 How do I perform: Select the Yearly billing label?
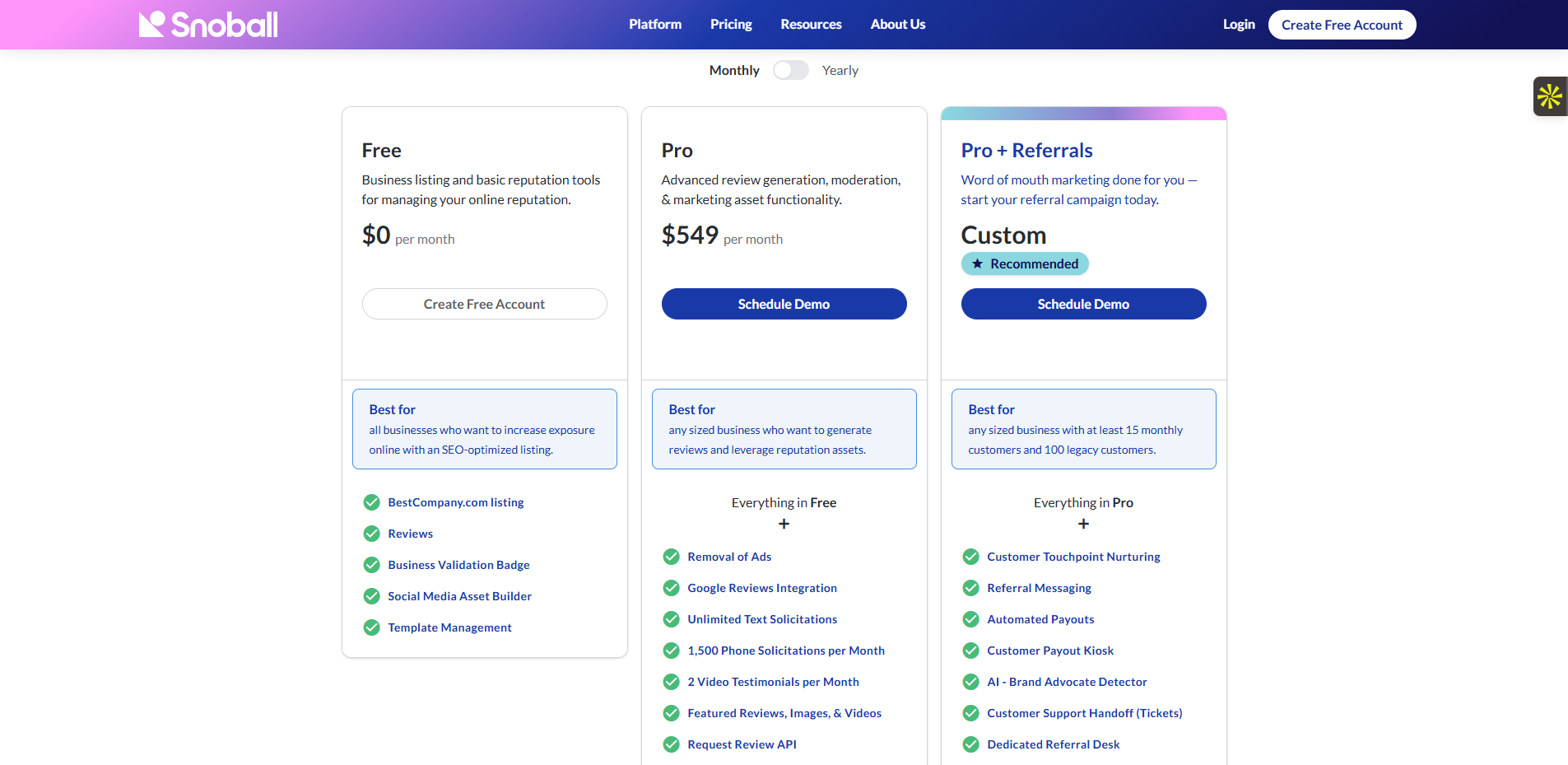[x=840, y=71]
